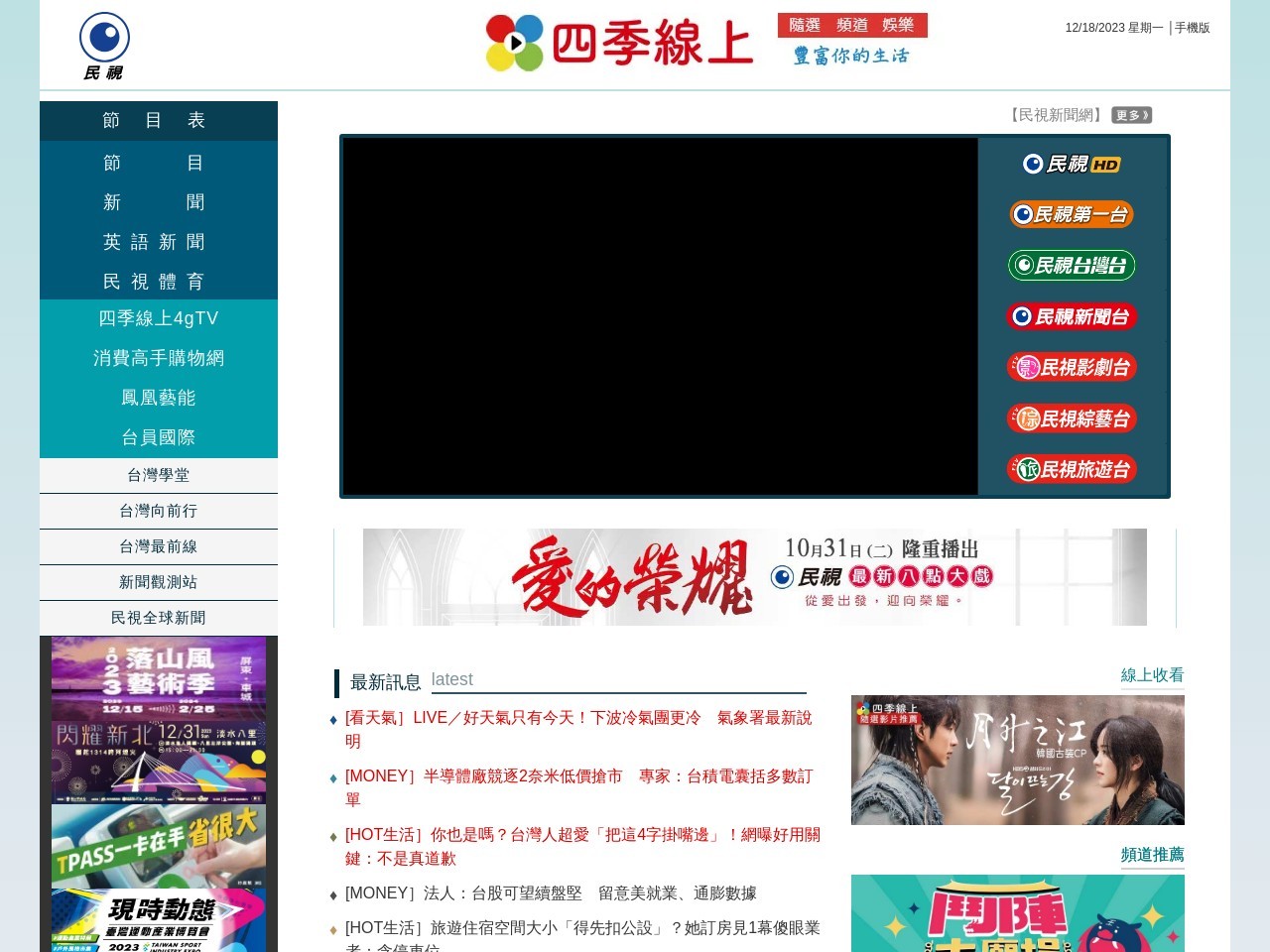Open the 民視新聞台 channel badge
Screen dimensions: 1270x952
point(1073,316)
